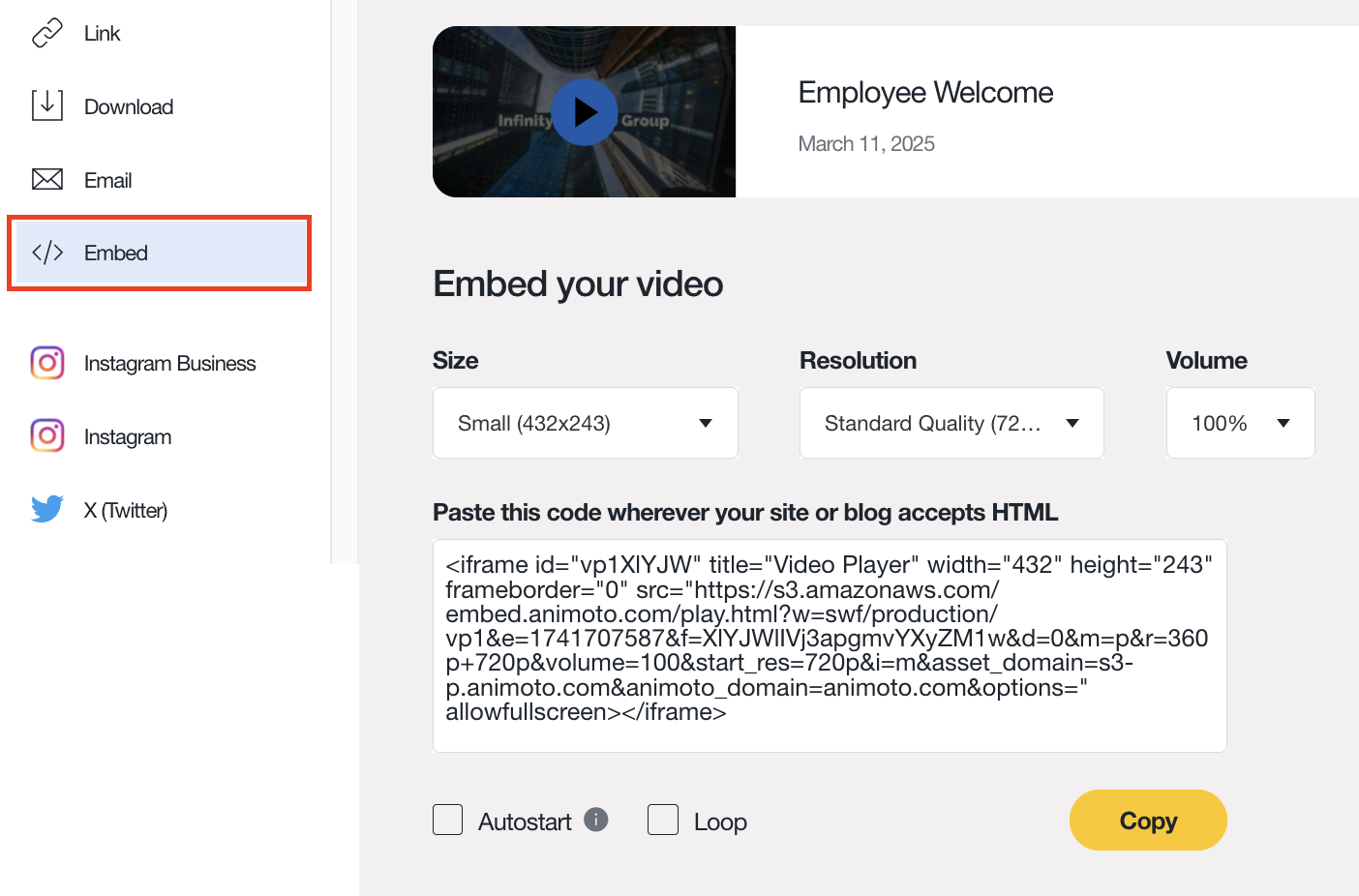
Task: Copy the embed code with Copy button
Action: 1148,821
